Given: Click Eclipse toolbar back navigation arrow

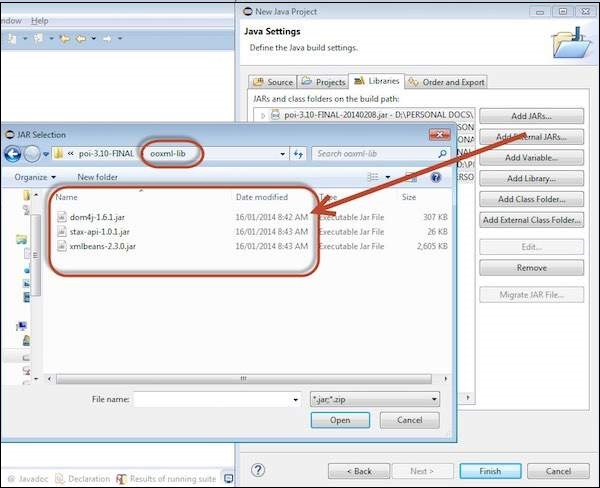Looking at the screenshot, I should point(81,39).
